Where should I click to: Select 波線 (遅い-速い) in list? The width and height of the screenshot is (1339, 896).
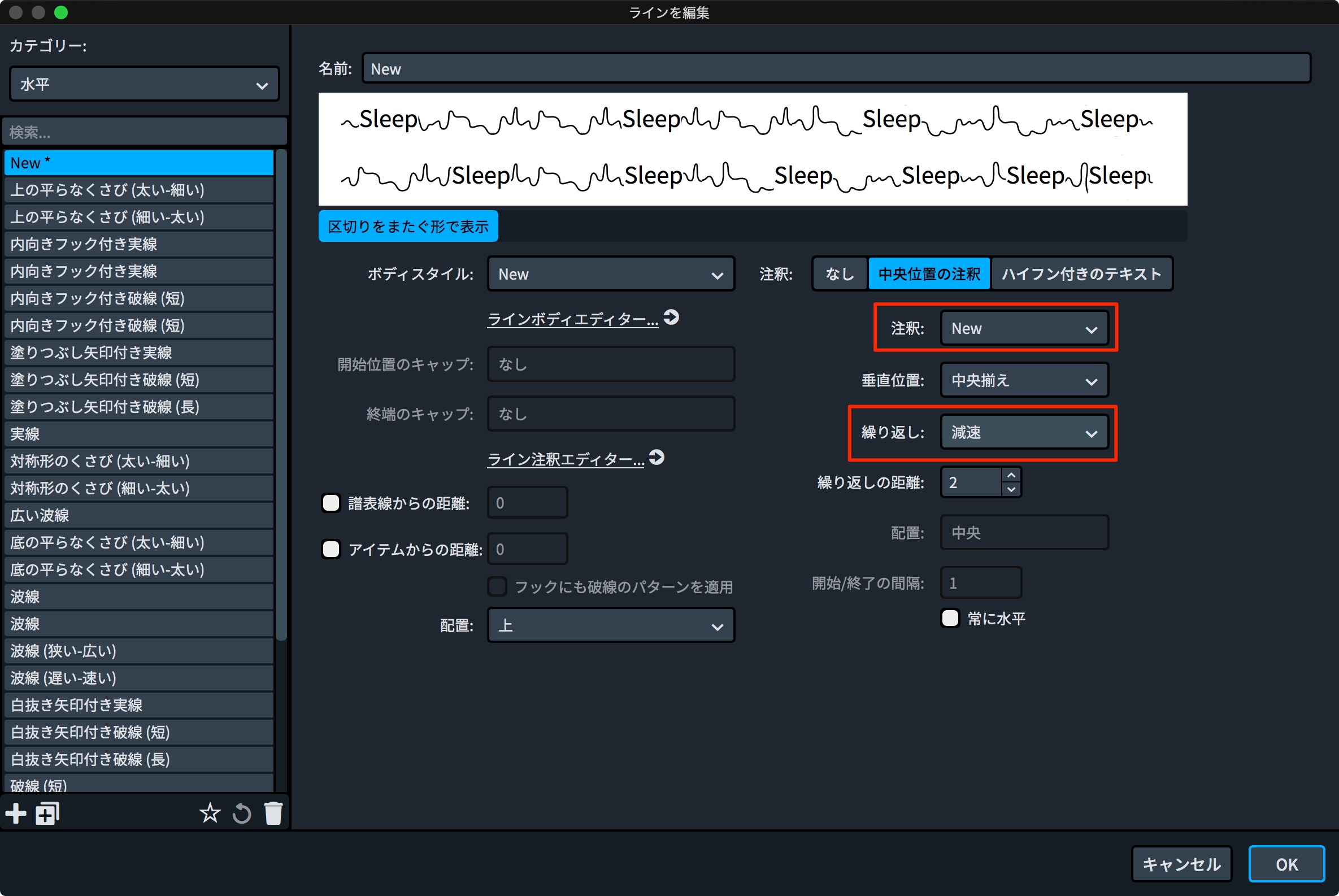(139, 678)
